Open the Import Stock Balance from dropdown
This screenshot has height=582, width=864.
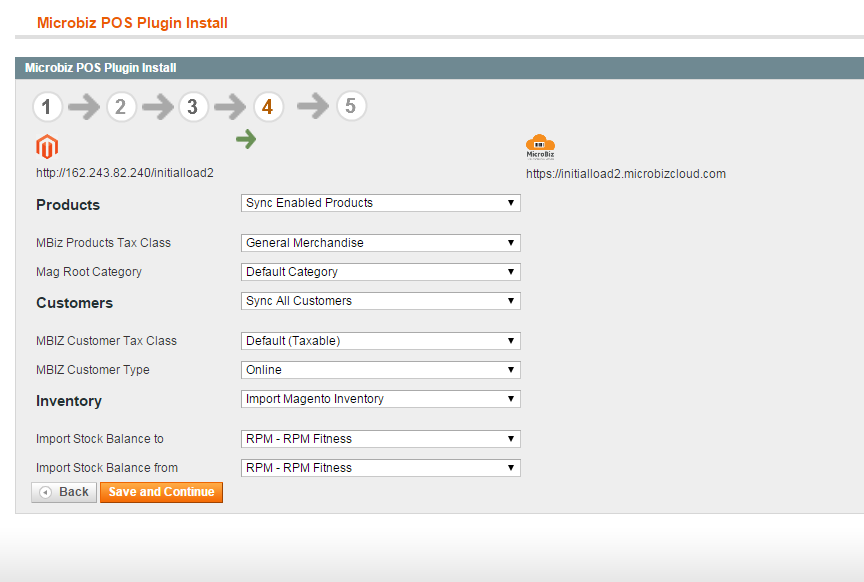[x=381, y=468]
